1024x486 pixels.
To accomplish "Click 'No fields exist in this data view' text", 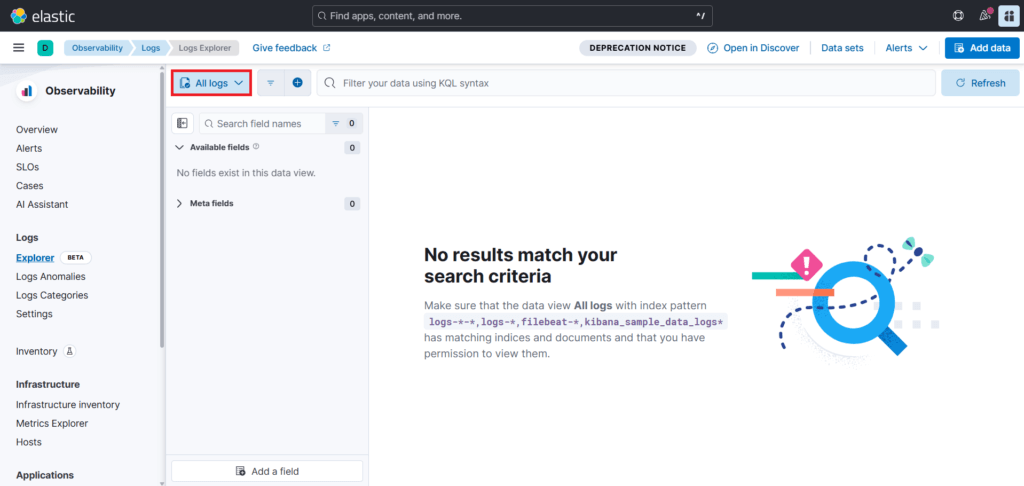I will click(246, 173).
